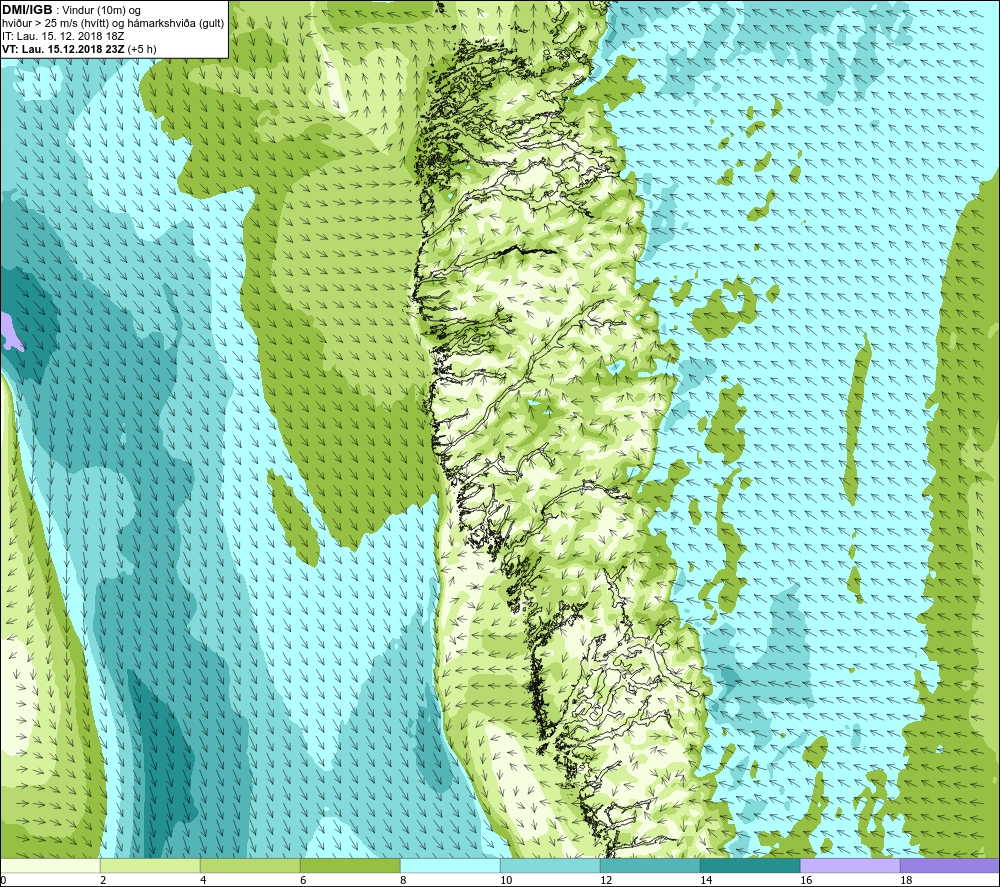Click the scale label '6'
1000x887 pixels.
(304, 880)
